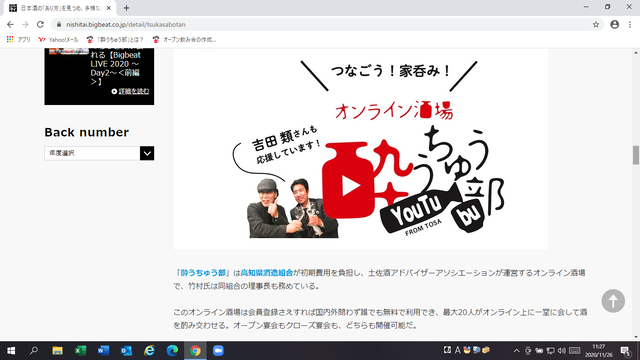The height and width of the screenshot is (360, 640).
Task: Click the scroll-to-top arrow button
Action: point(613,301)
